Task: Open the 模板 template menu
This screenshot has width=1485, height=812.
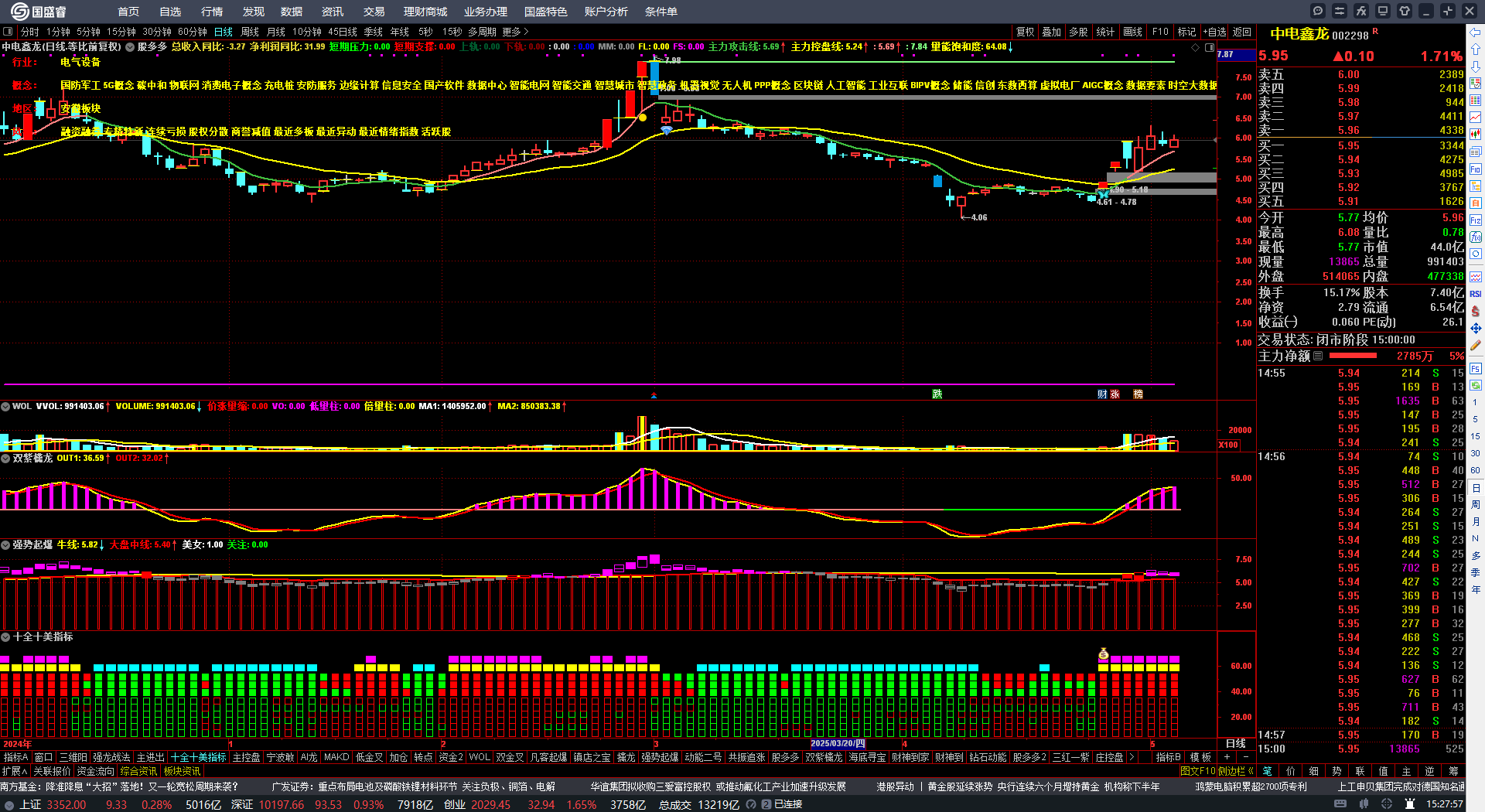Action: pos(1200,757)
